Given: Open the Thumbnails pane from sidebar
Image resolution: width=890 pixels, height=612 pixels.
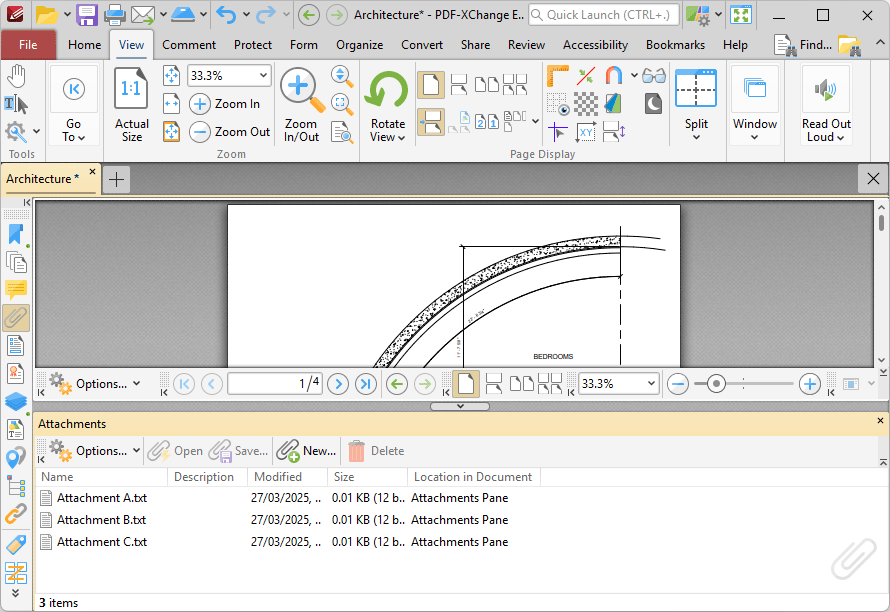Looking at the screenshot, I should tap(16, 262).
